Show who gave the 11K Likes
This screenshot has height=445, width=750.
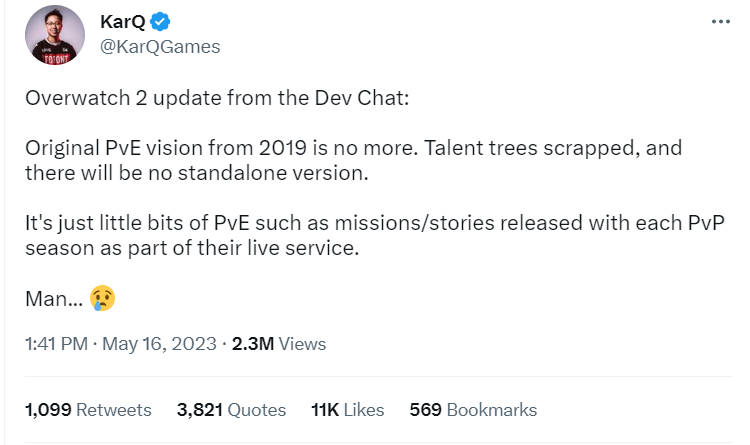point(348,410)
